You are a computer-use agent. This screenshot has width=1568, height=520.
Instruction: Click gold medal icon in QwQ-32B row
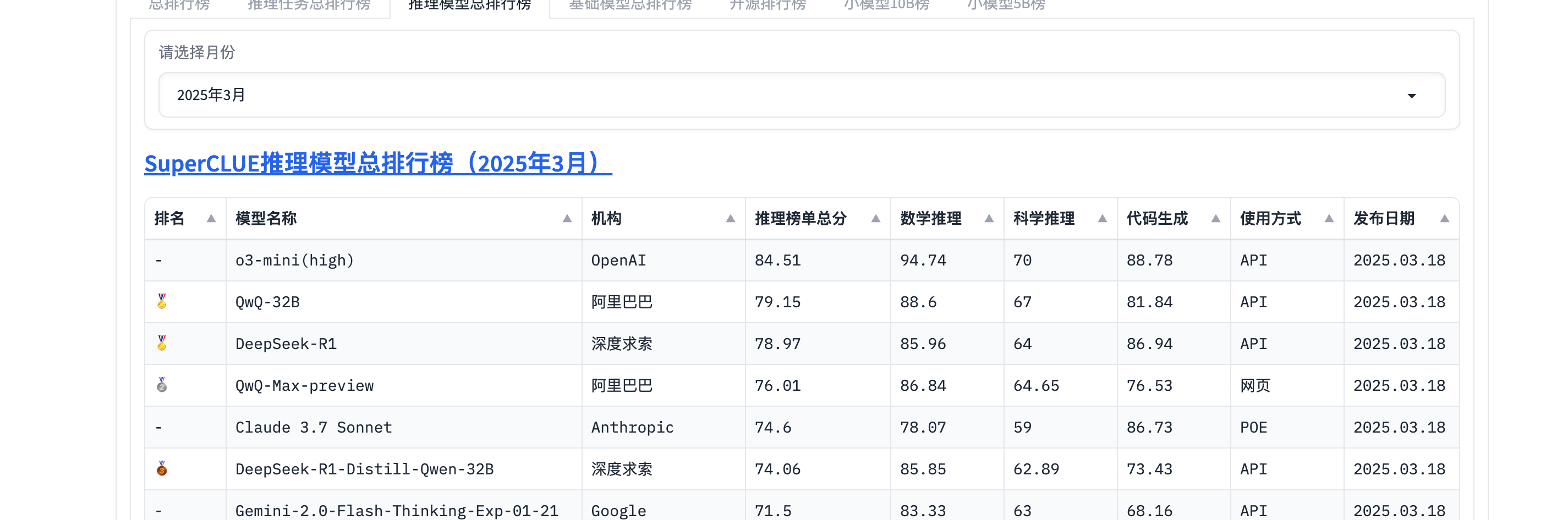(162, 302)
